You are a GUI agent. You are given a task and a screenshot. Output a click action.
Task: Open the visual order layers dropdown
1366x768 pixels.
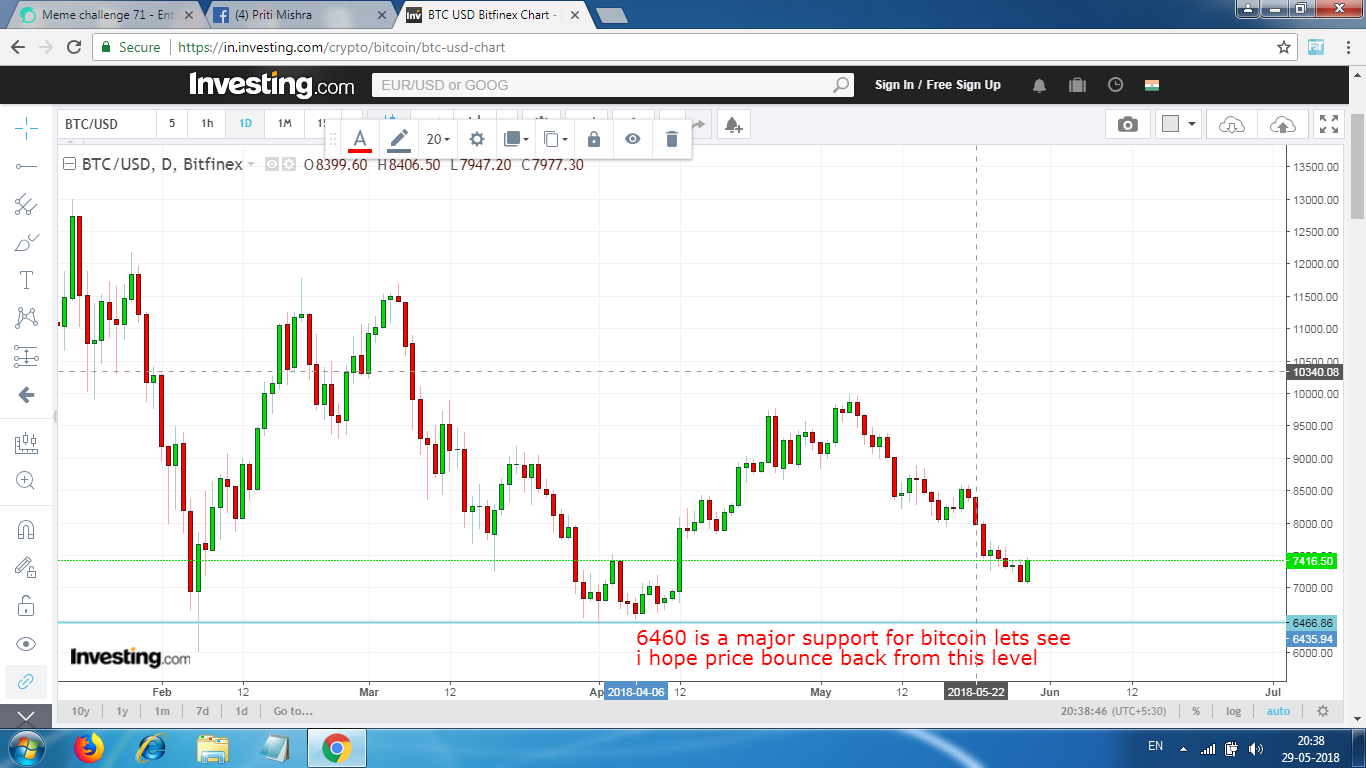pos(515,139)
